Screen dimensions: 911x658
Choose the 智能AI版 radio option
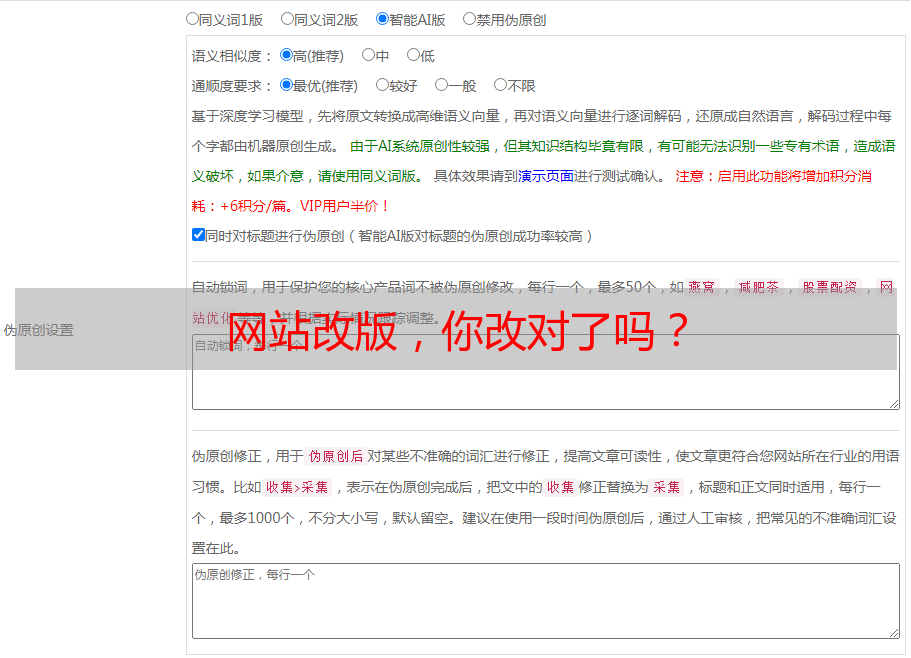[382, 19]
